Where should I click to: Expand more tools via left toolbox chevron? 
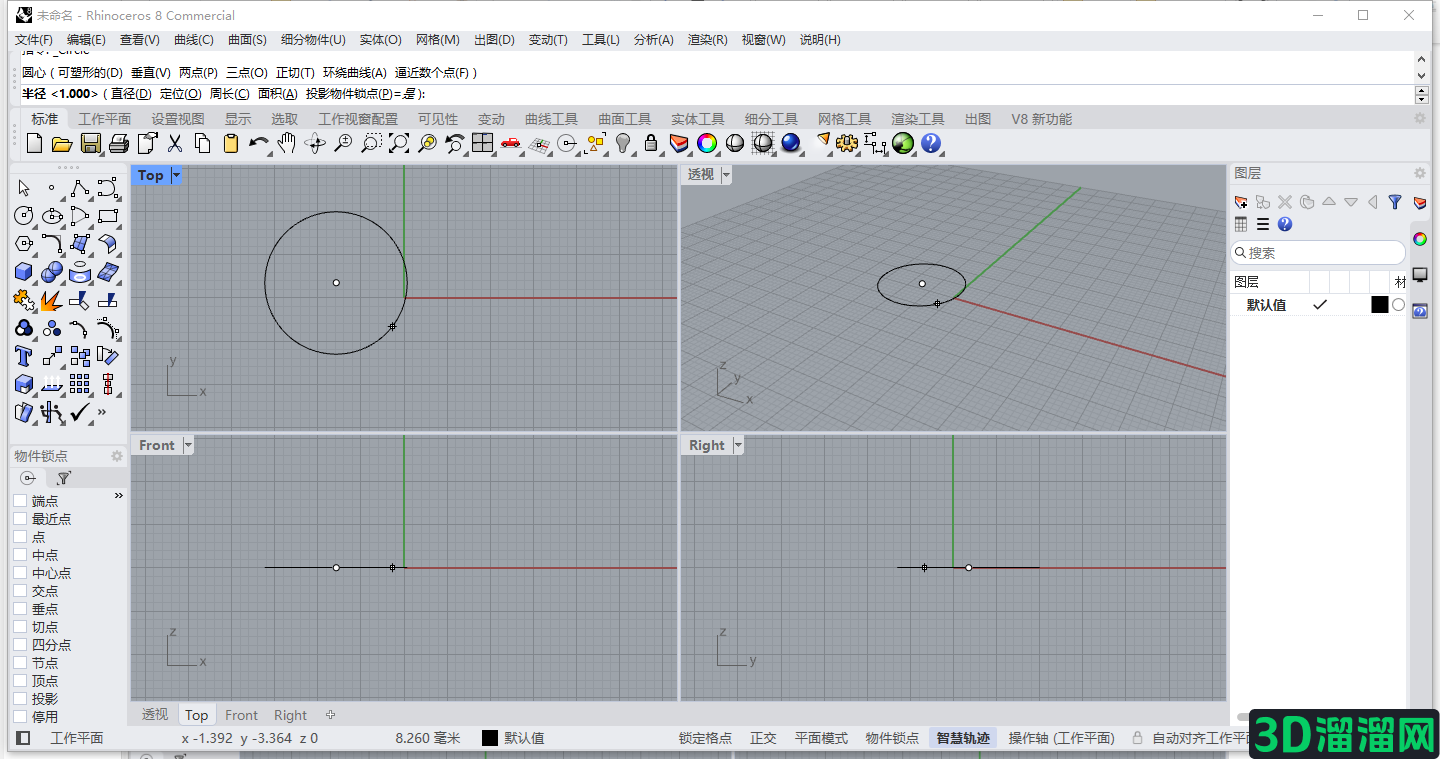coord(102,412)
